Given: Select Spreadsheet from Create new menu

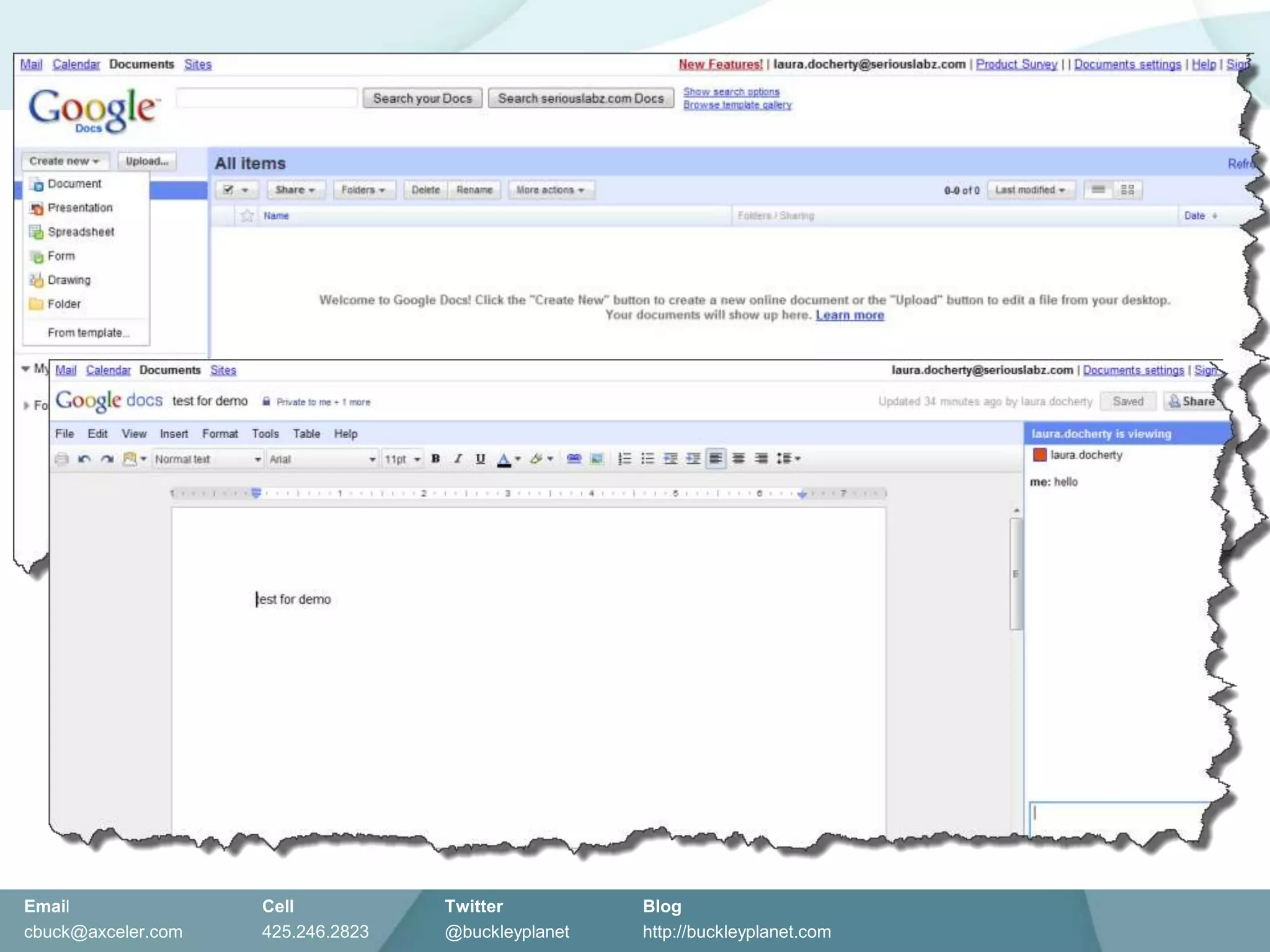Looking at the screenshot, I should pos(81,232).
